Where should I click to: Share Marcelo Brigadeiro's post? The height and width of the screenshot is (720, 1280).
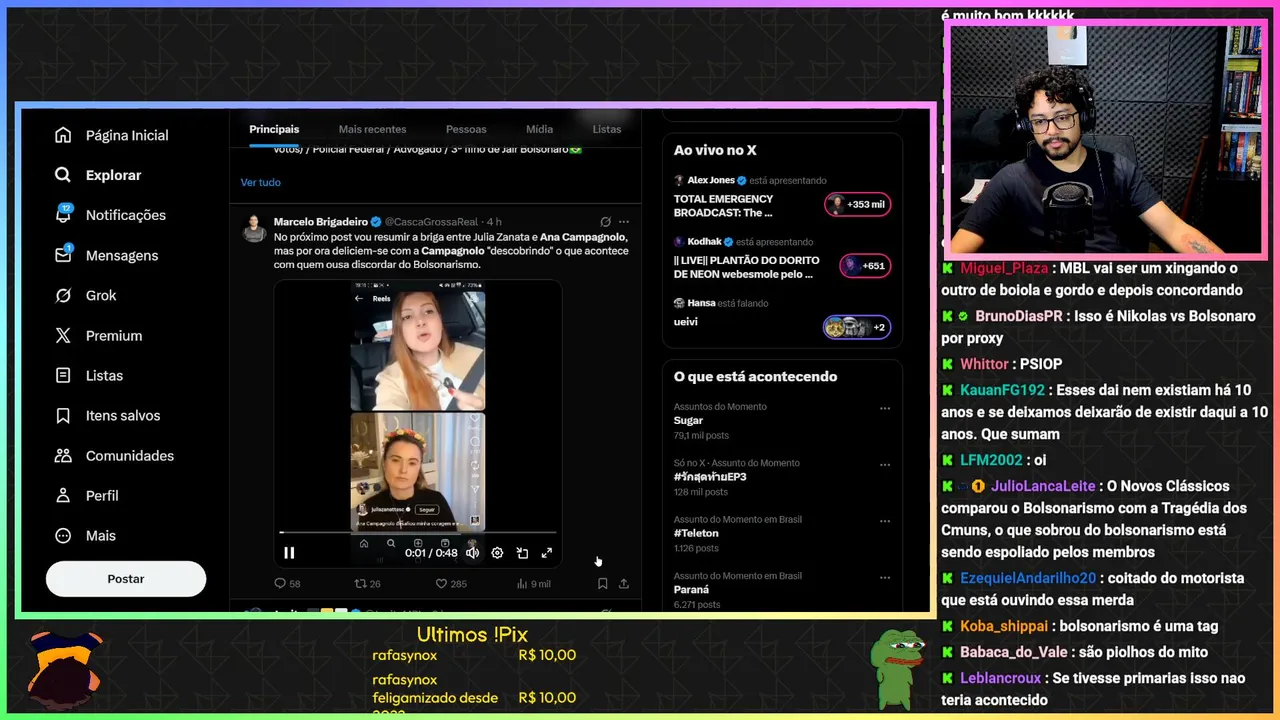pos(624,583)
